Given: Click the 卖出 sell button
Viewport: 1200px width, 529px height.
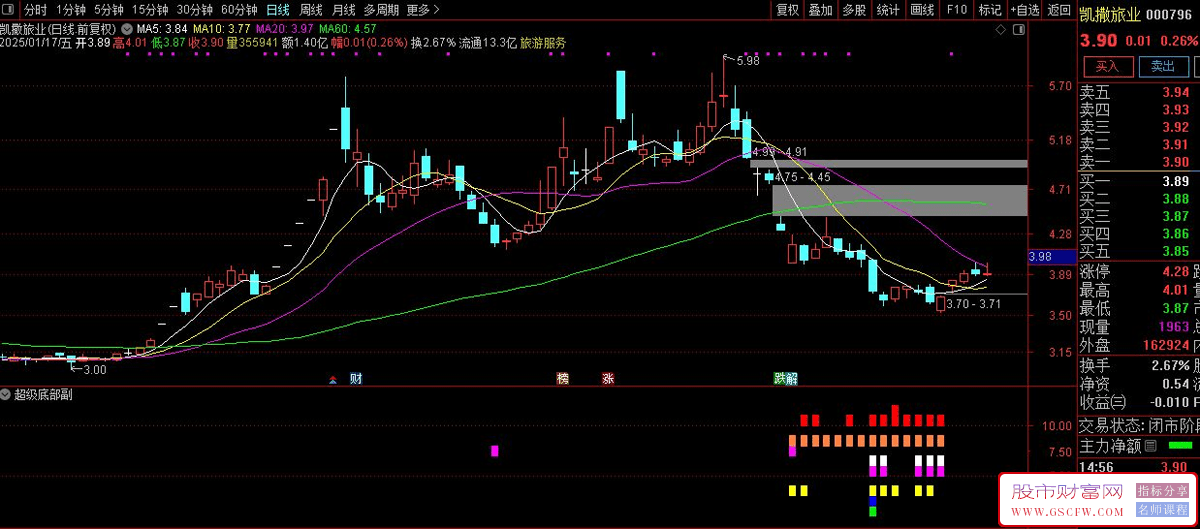Looking at the screenshot, I should click(1163, 66).
